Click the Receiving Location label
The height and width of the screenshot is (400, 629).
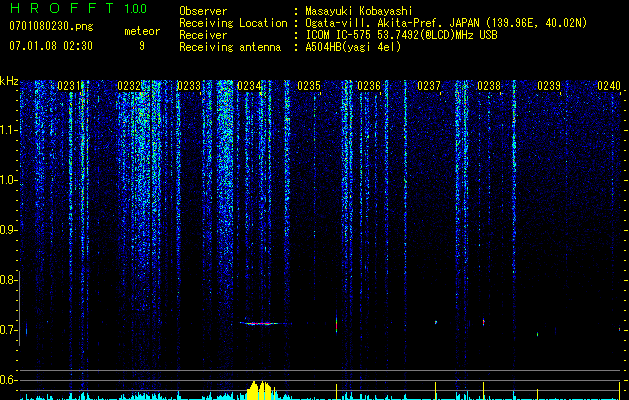click(233, 23)
